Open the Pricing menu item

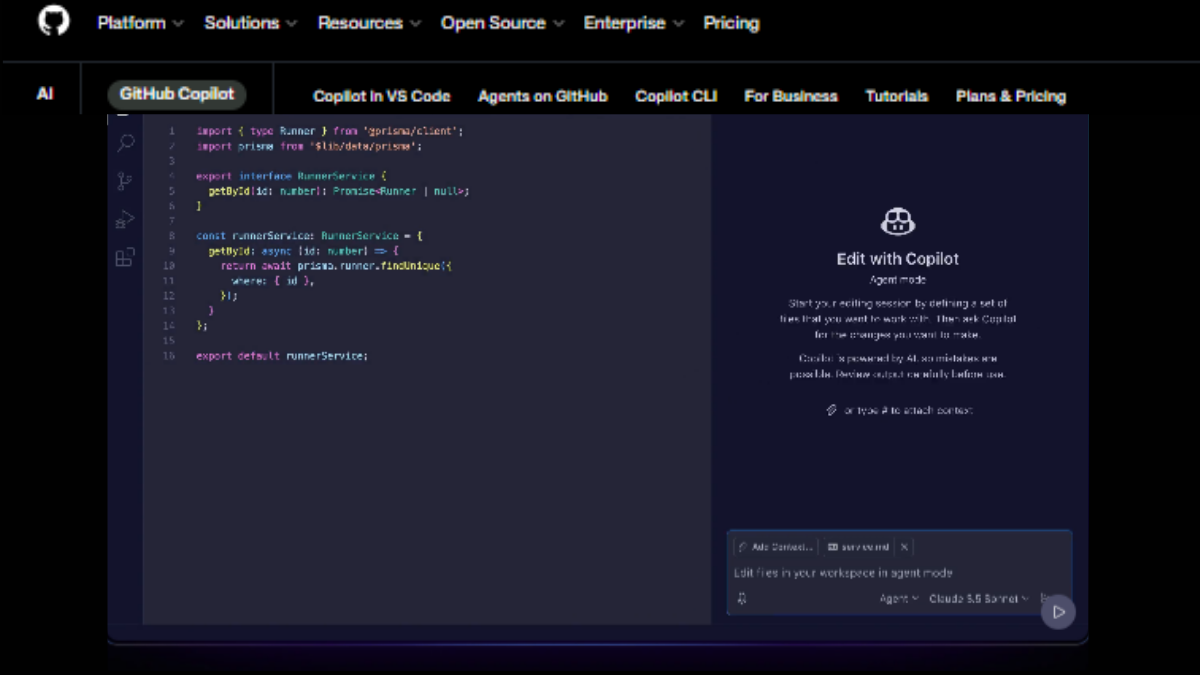pos(731,22)
